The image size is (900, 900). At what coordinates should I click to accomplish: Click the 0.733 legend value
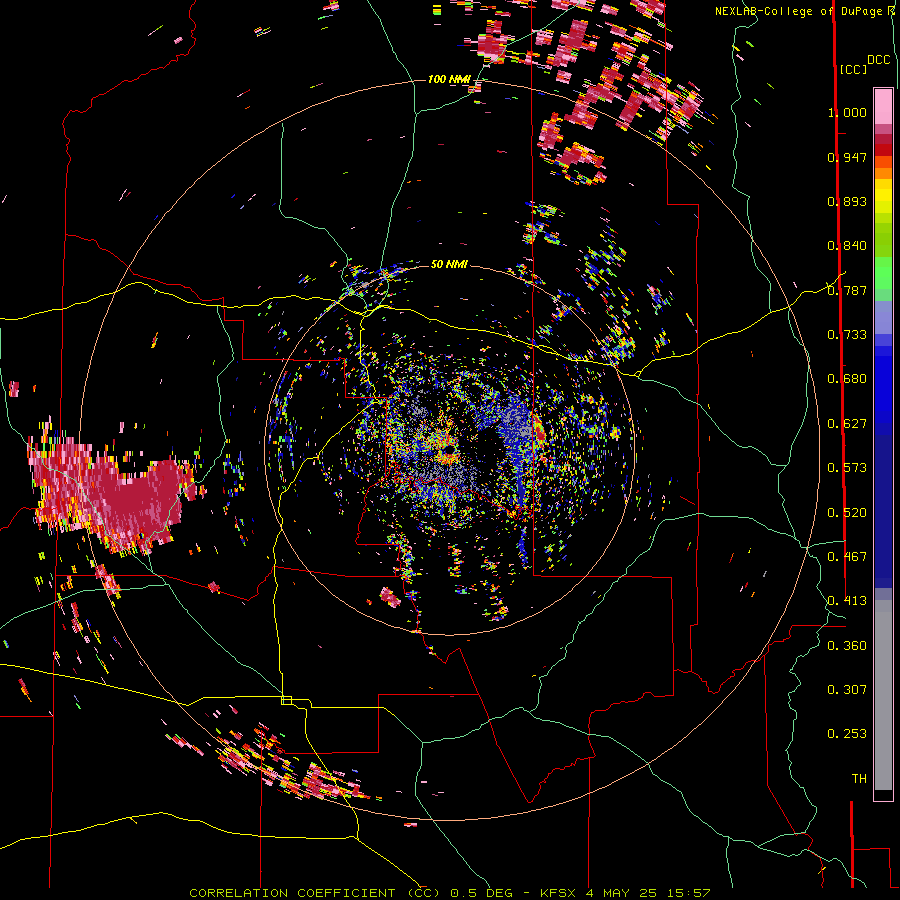[x=847, y=335]
